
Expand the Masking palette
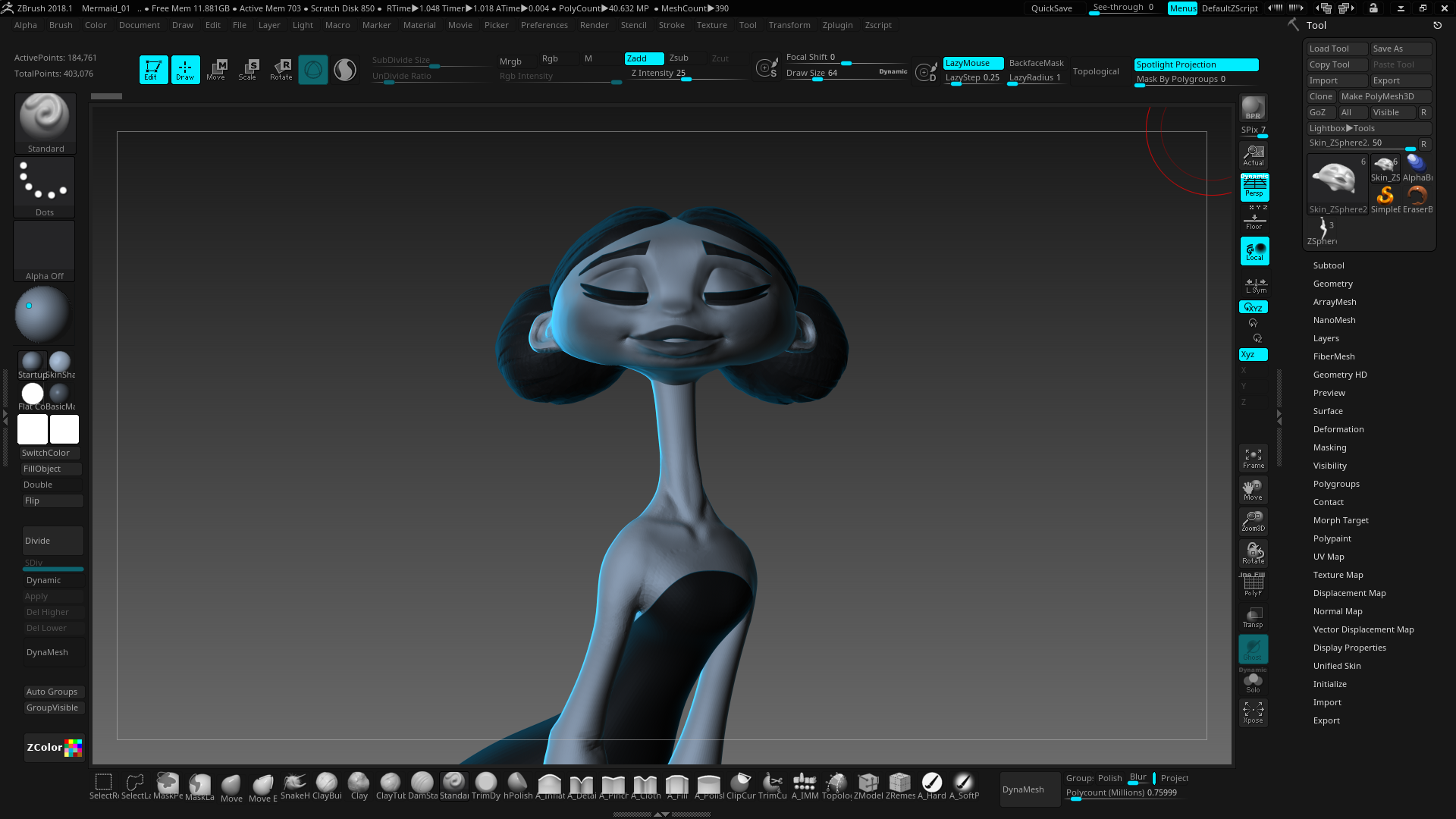click(x=1329, y=447)
